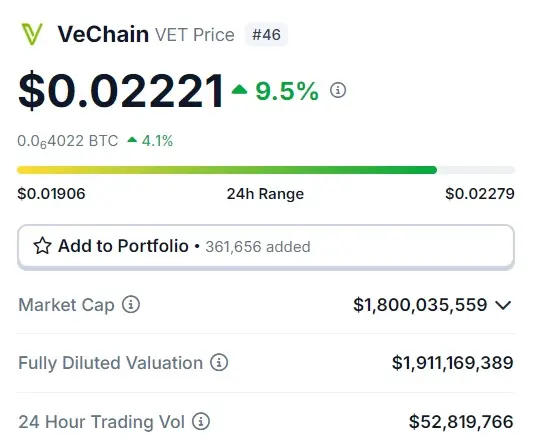Click the BTC price 0.0₆4022 BTC

coord(68,141)
